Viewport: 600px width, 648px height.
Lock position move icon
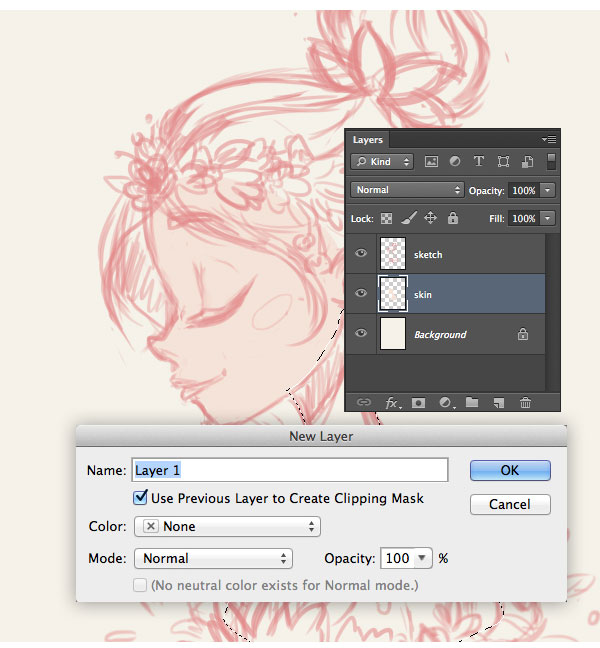tap(430, 218)
